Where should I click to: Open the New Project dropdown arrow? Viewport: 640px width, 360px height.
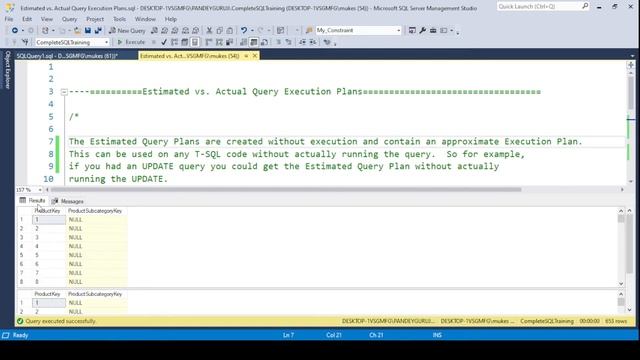[x=53, y=31]
